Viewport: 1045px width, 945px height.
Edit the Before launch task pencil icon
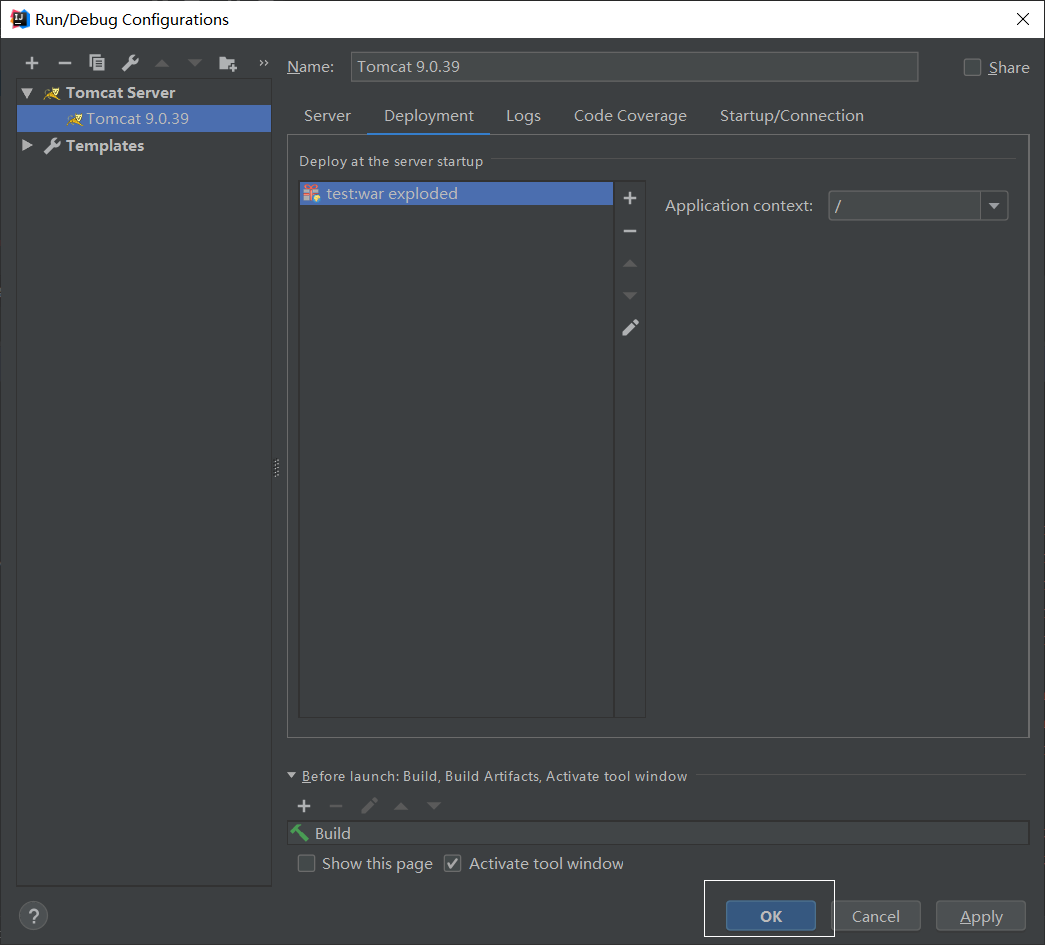coord(369,806)
